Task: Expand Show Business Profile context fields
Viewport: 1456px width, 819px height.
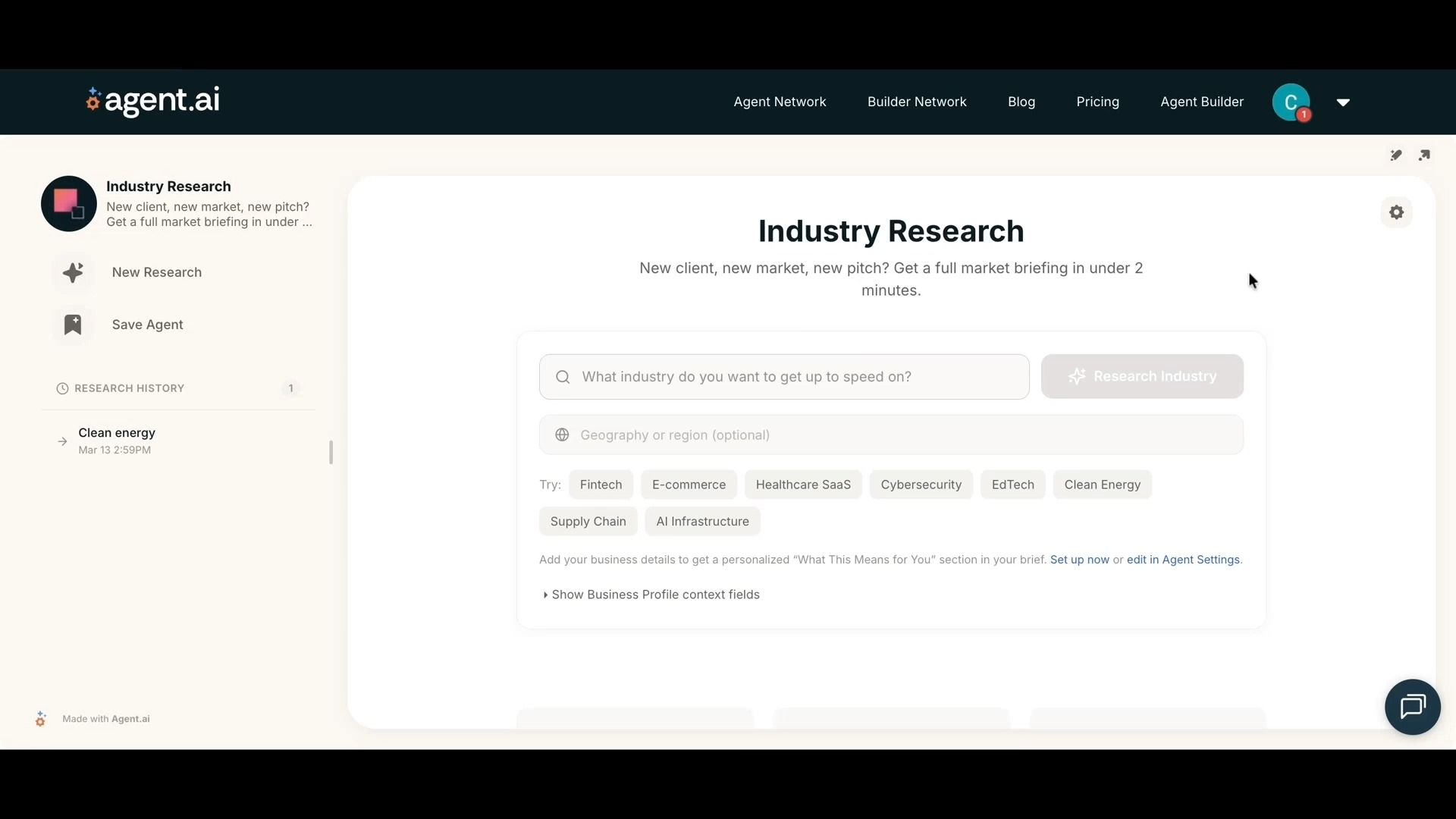Action: point(654,595)
